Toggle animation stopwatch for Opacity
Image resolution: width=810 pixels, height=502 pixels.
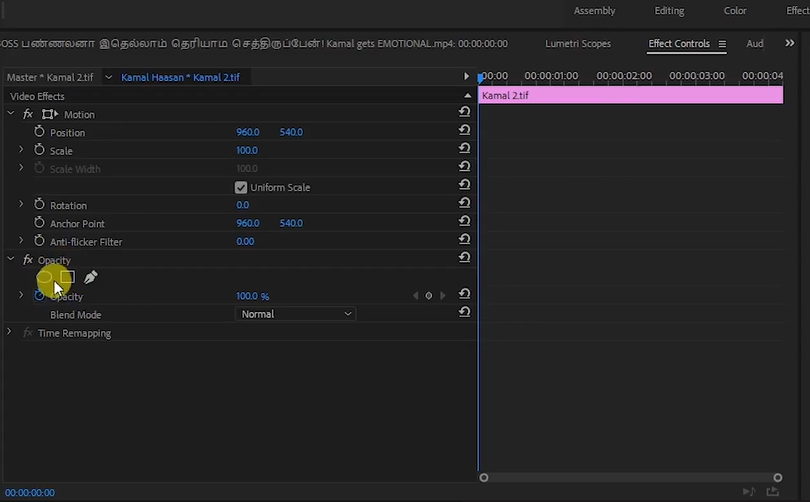pyautogui.click(x=39, y=295)
